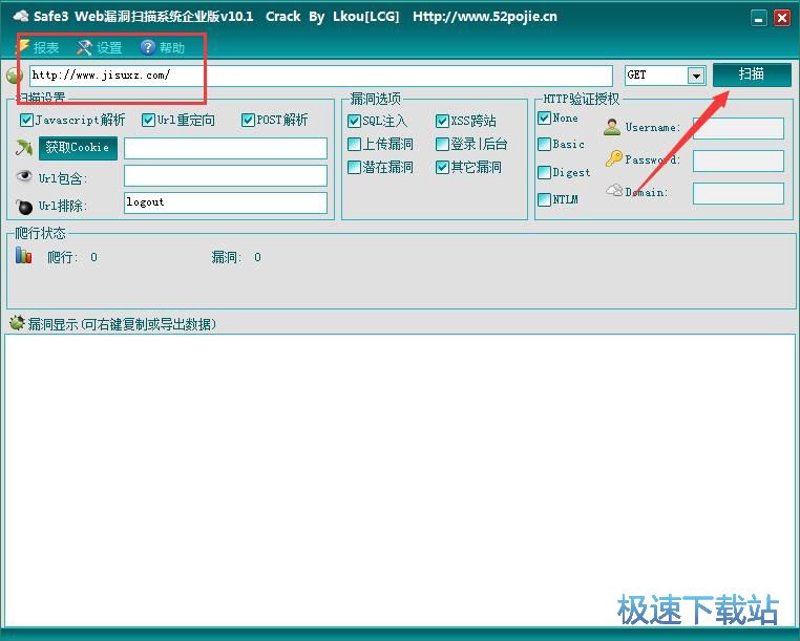This screenshot has width=800, height=641.
Task: Click the globe icon beside URL field
Action: pyautogui.click(x=14, y=76)
